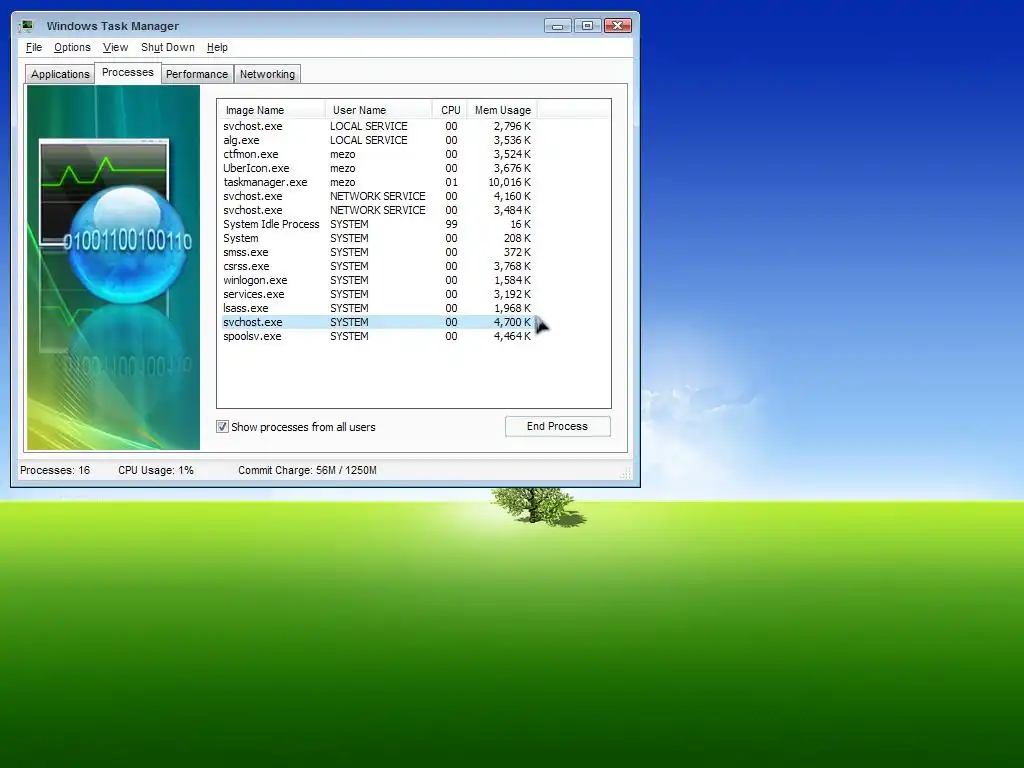1024x768 pixels.
Task: Select the services.exe process
Action: (377, 294)
